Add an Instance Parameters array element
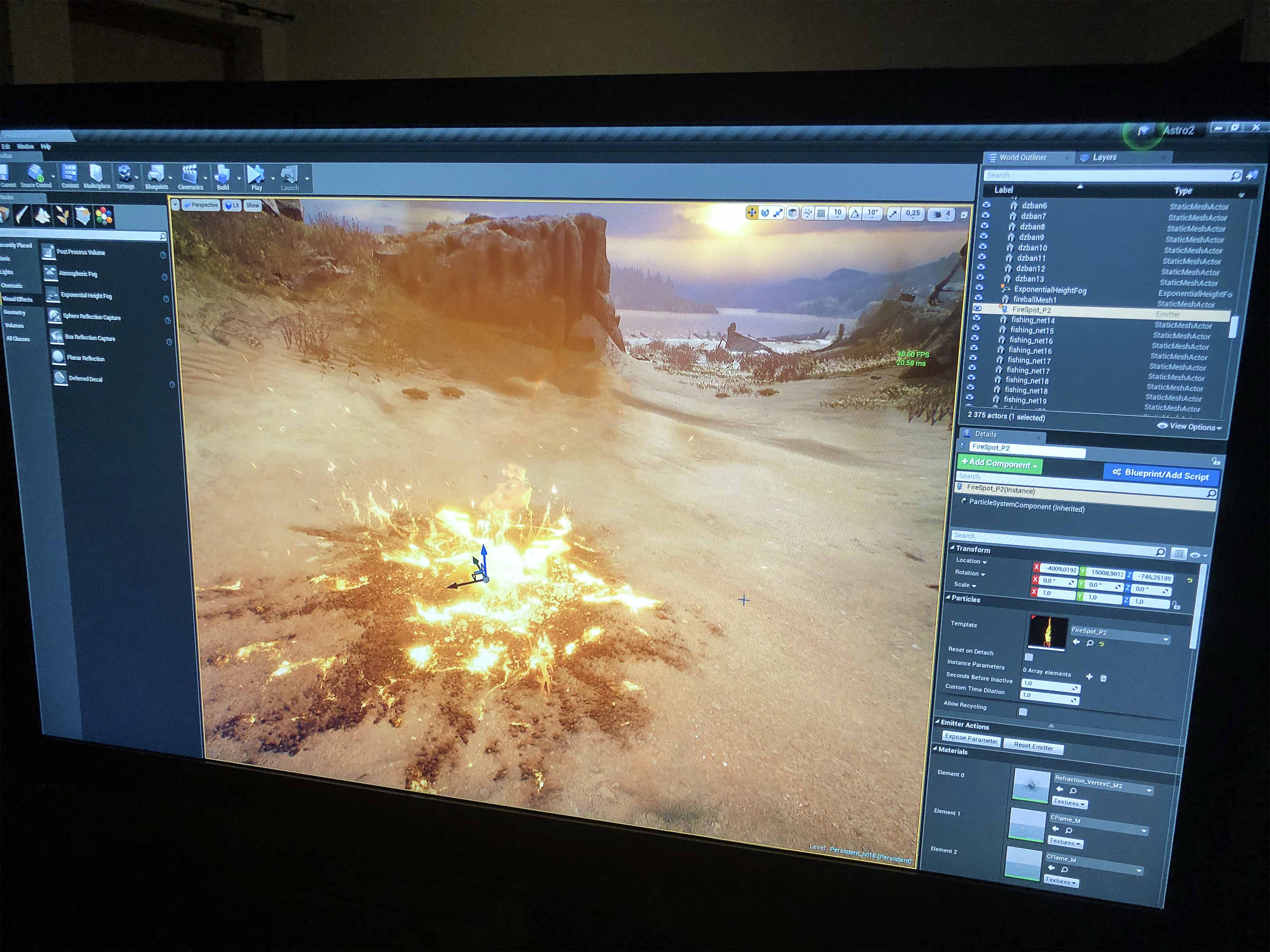This screenshot has height=952, width=1270. (1089, 677)
